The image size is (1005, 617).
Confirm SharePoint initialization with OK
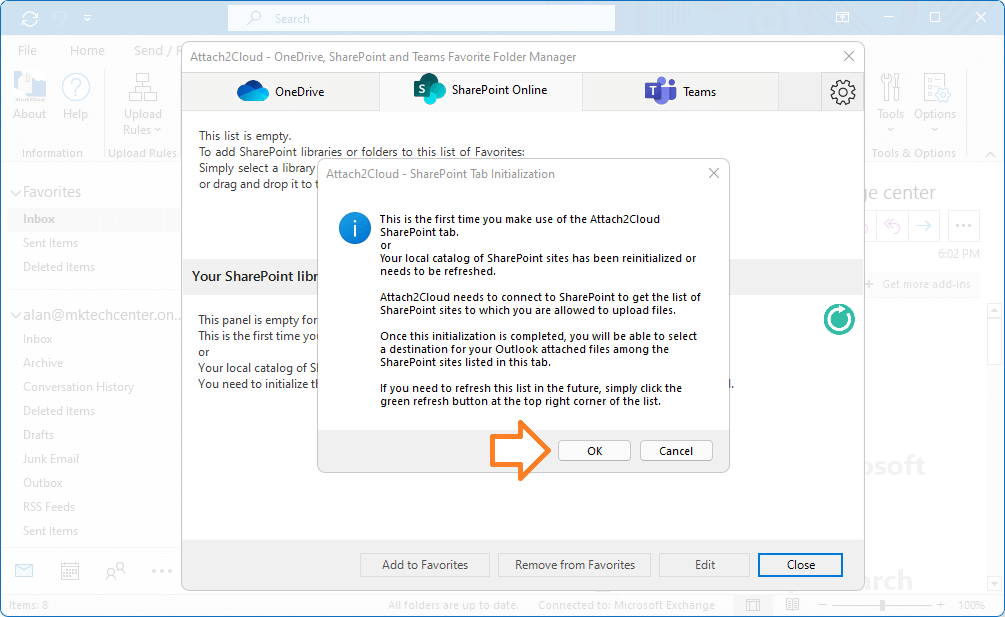tap(594, 450)
